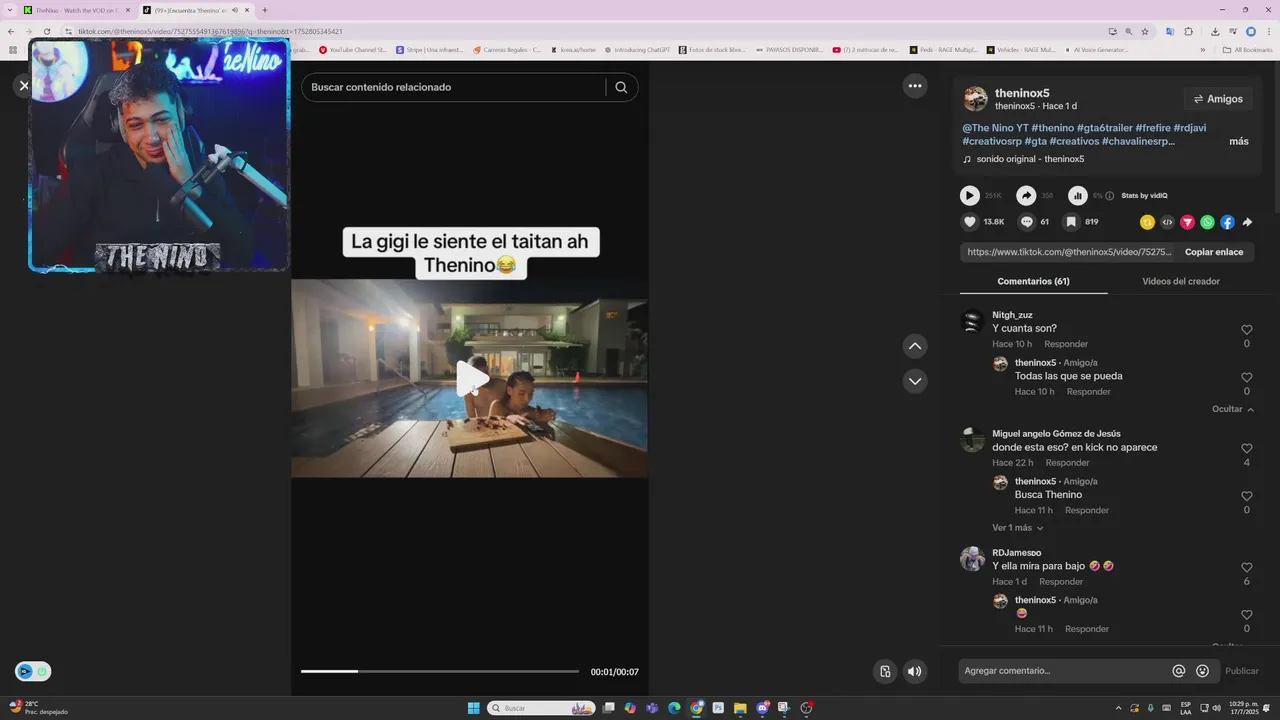Switch to TheNino Watch the VOD browser tab
1280x720 pixels.
76,10
